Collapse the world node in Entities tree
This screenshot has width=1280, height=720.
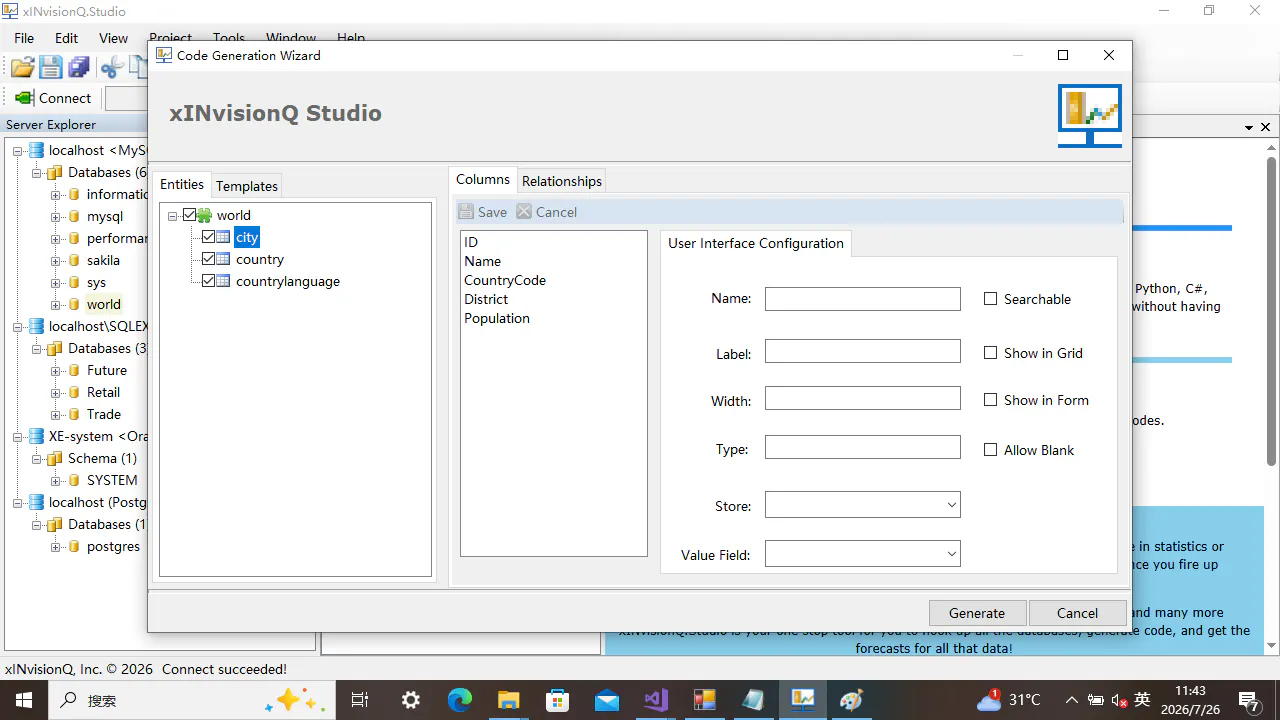tap(173, 216)
